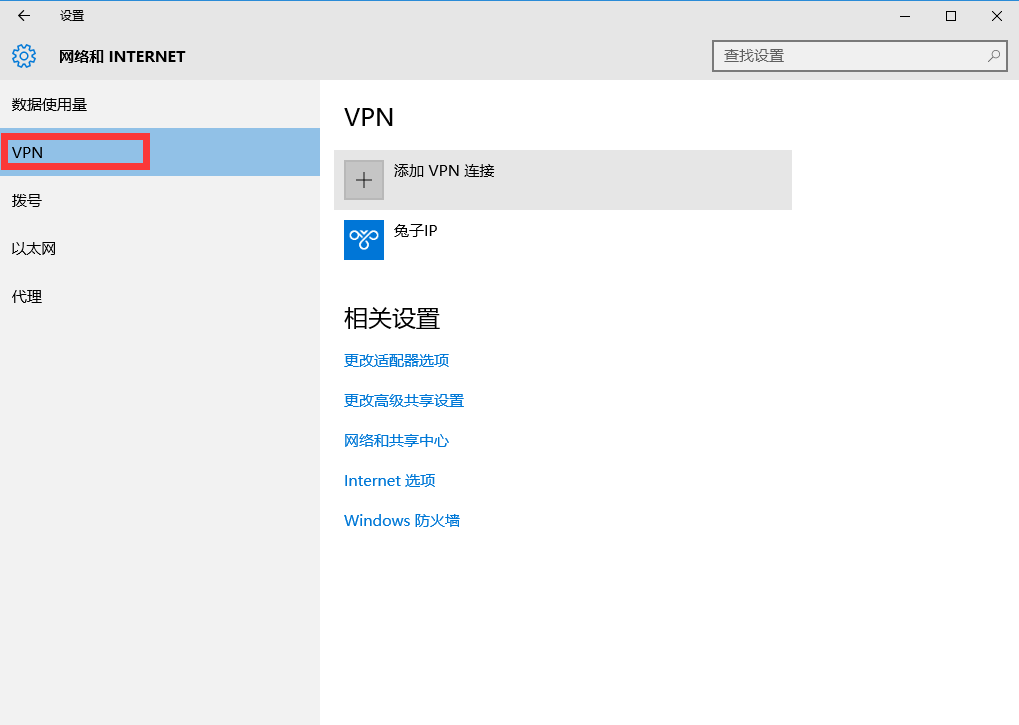Focus the 查找设置 search field
Viewport: 1019px width, 725px height.
[850, 56]
